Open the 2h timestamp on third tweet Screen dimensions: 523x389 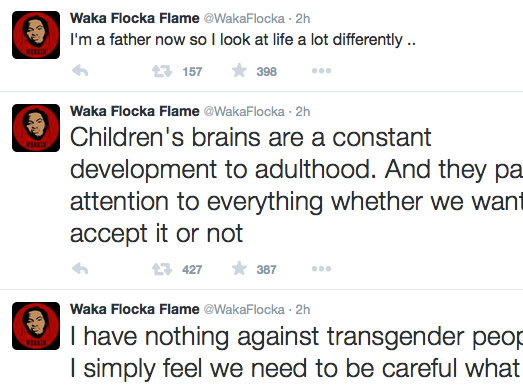(x=303, y=310)
